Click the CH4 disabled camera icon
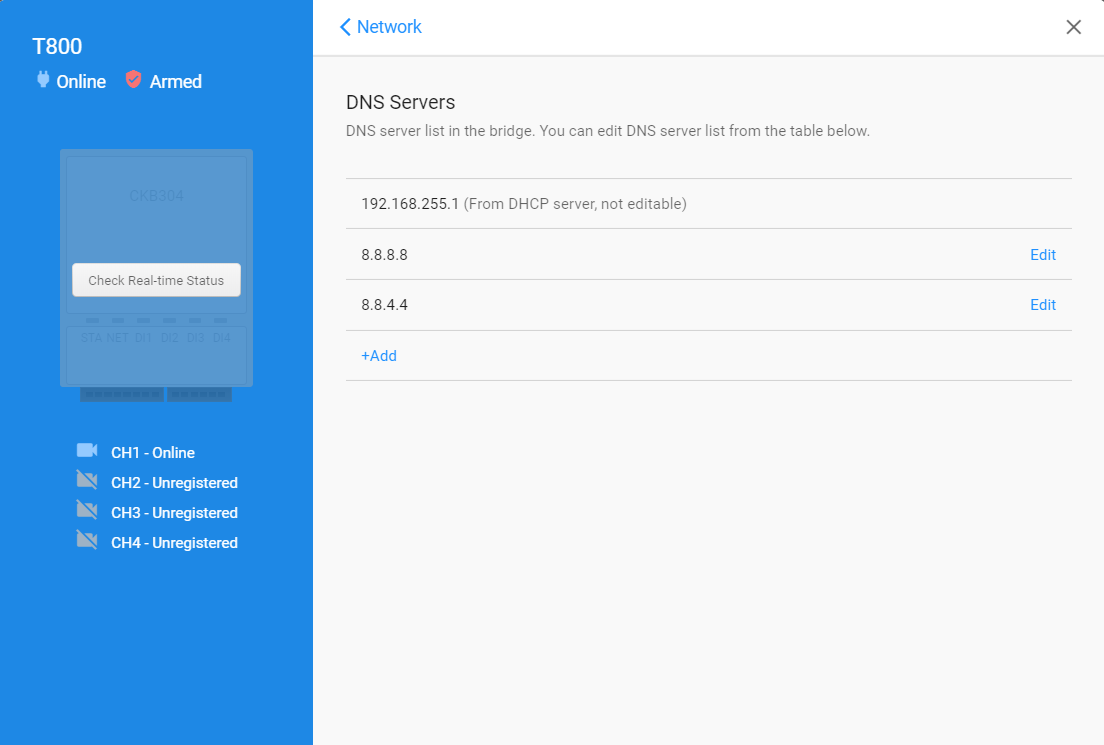The image size is (1104, 745). point(87,540)
